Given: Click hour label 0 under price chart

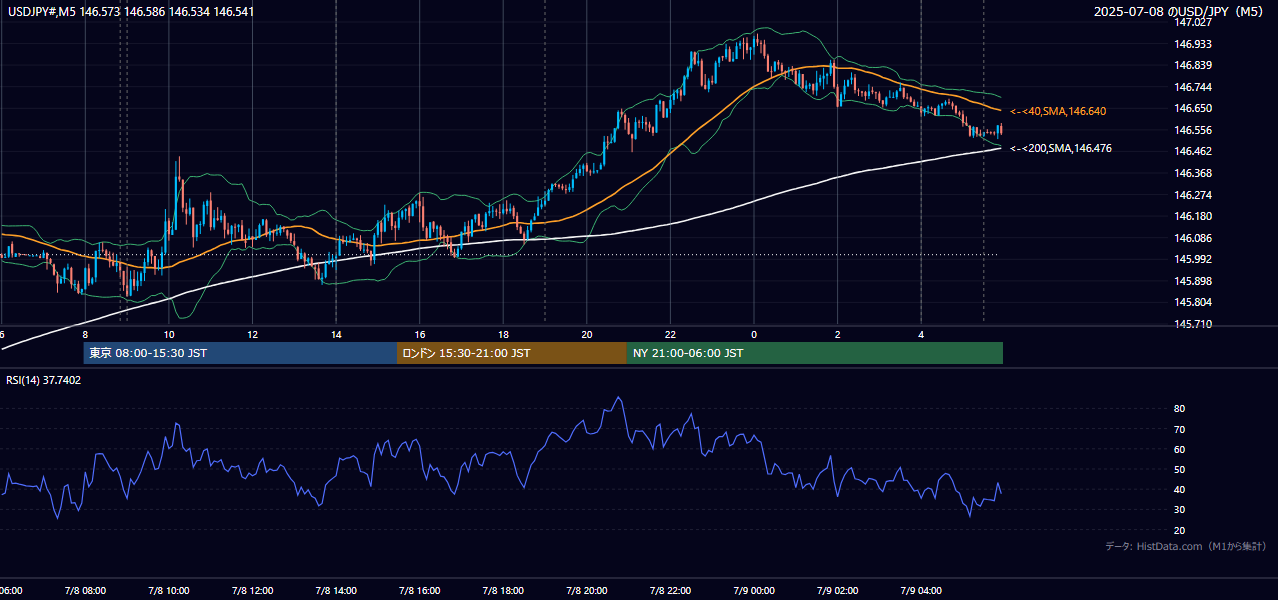Looking at the screenshot, I should (754, 334).
